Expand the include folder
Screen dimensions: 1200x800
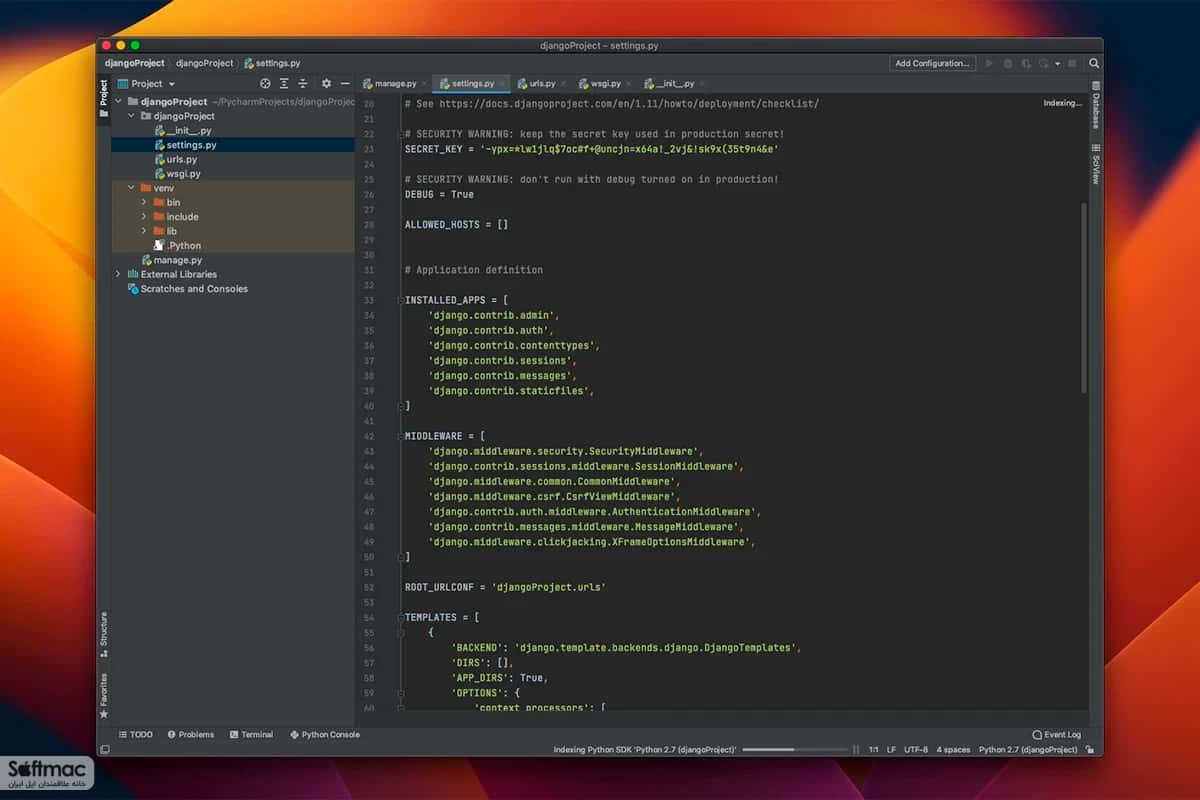144,217
